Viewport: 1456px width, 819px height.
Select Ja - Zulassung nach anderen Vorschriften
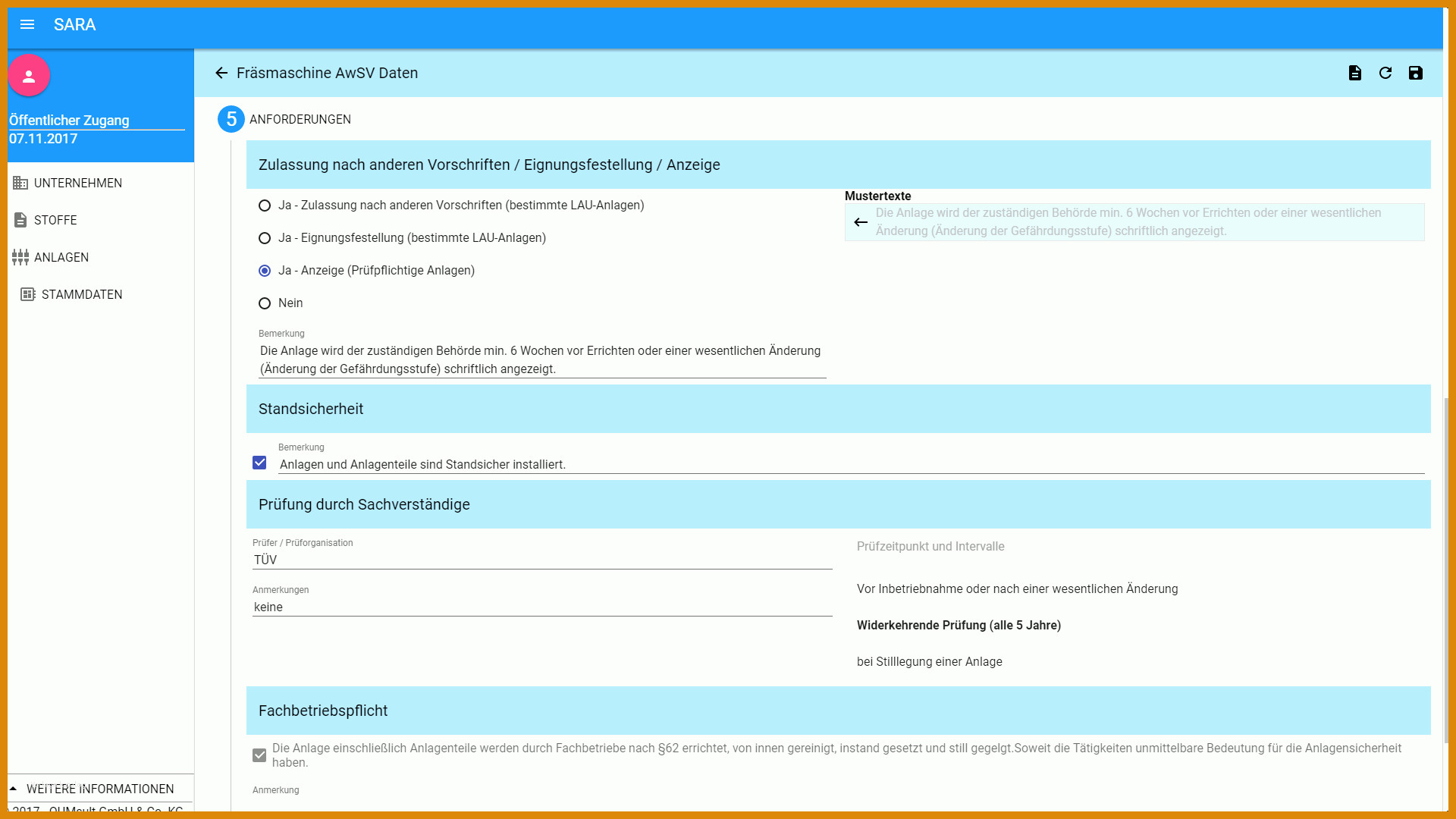[265, 206]
